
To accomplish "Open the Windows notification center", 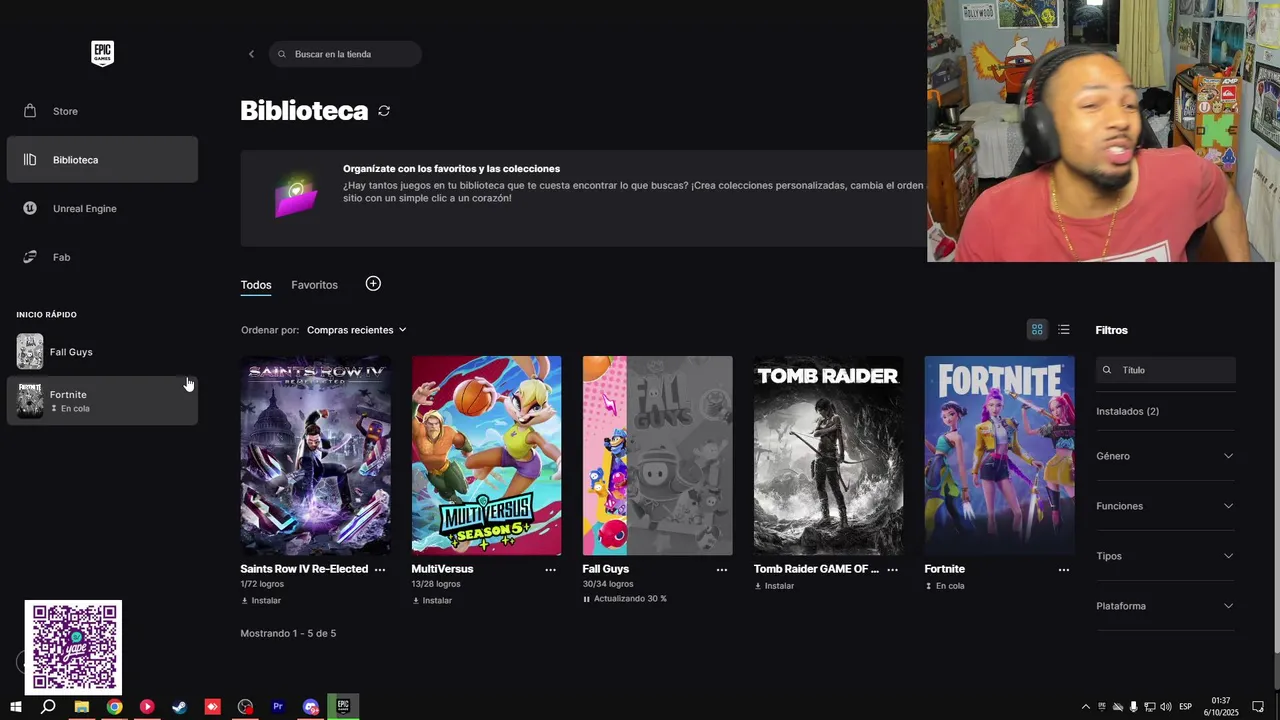I will click(1258, 707).
